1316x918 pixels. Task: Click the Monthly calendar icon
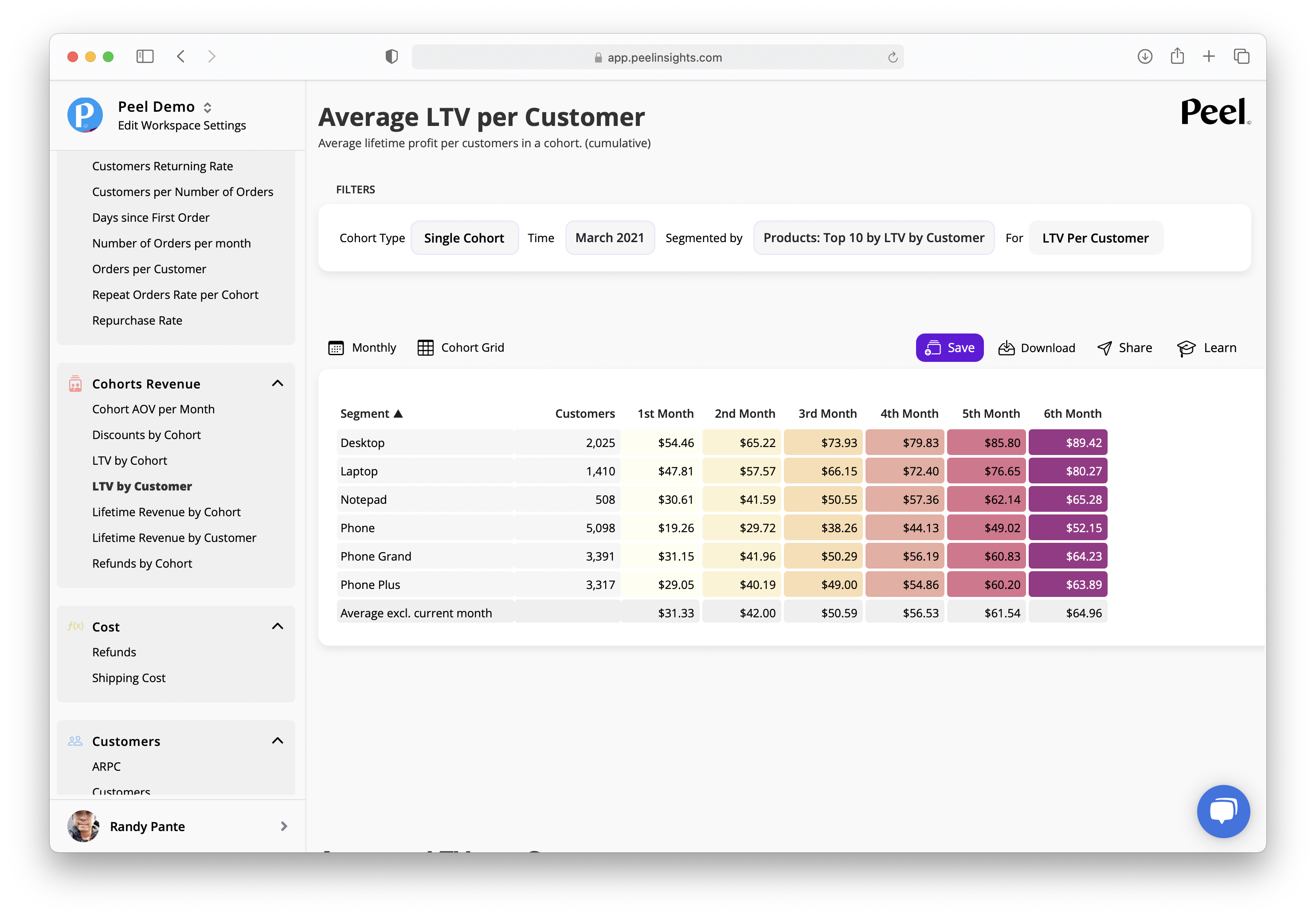tap(336, 348)
